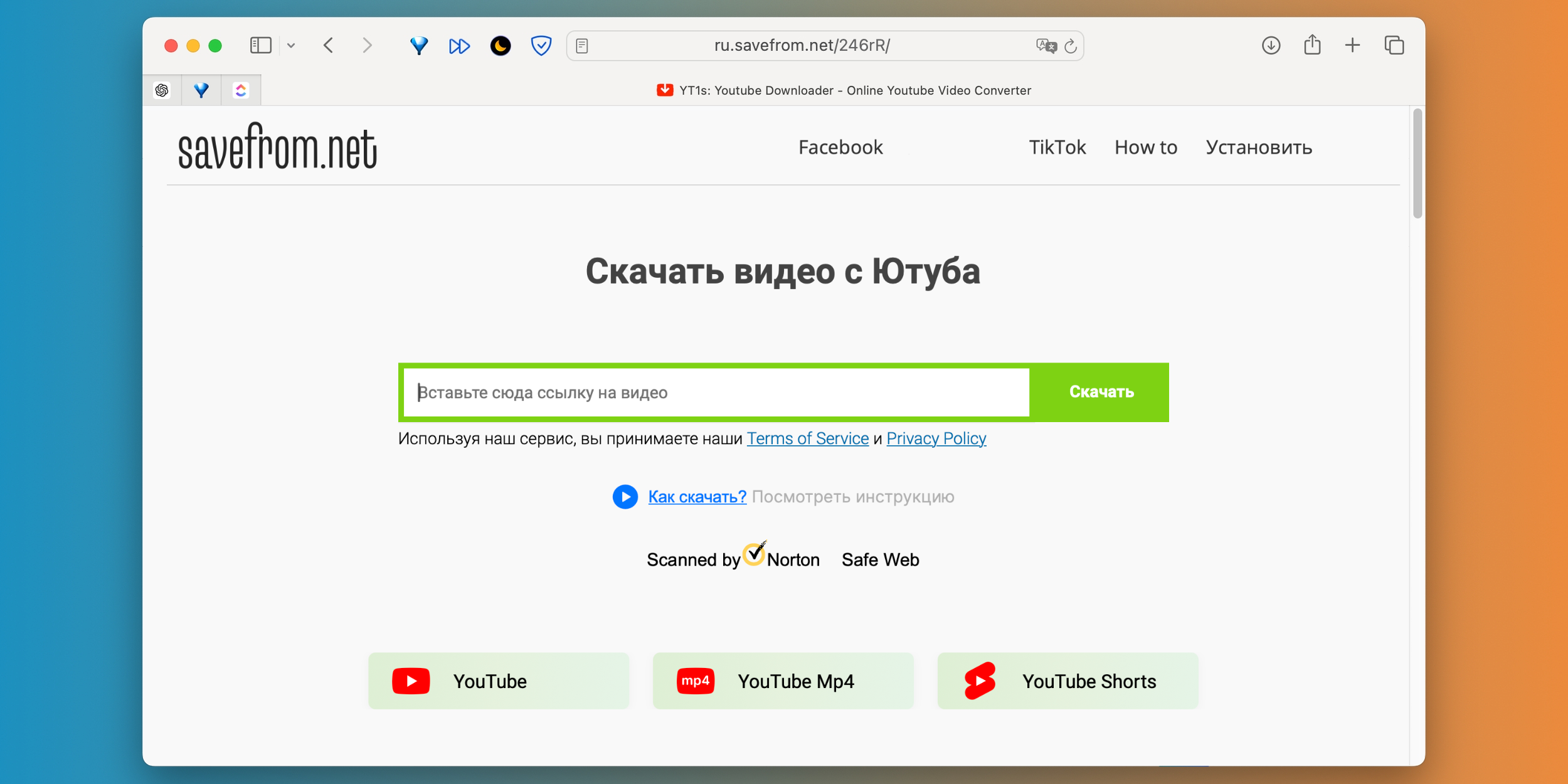This screenshot has width=1568, height=784.
Task: Open the Share menu
Action: 1312,45
